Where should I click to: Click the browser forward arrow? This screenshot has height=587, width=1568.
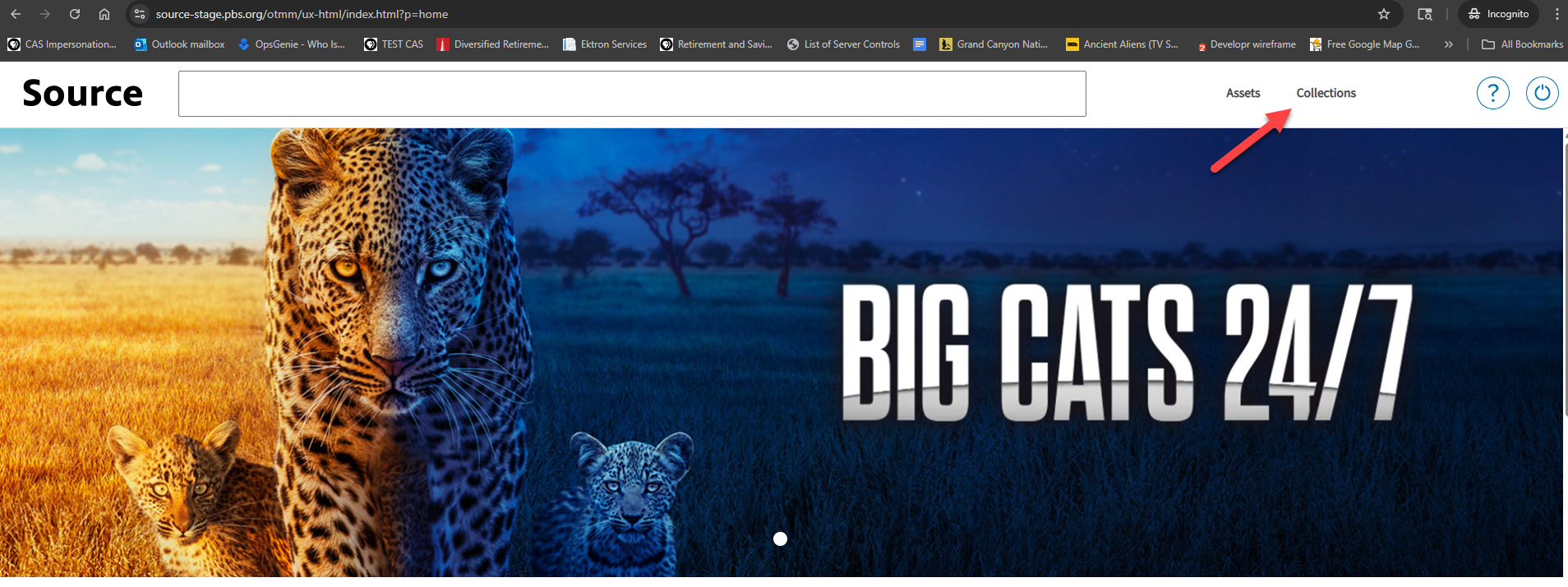click(x=45, y=14)
